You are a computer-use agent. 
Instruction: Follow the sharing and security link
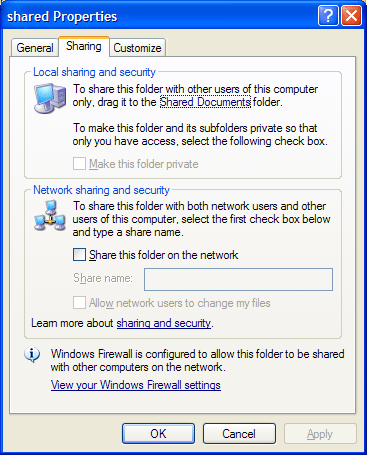164,323
